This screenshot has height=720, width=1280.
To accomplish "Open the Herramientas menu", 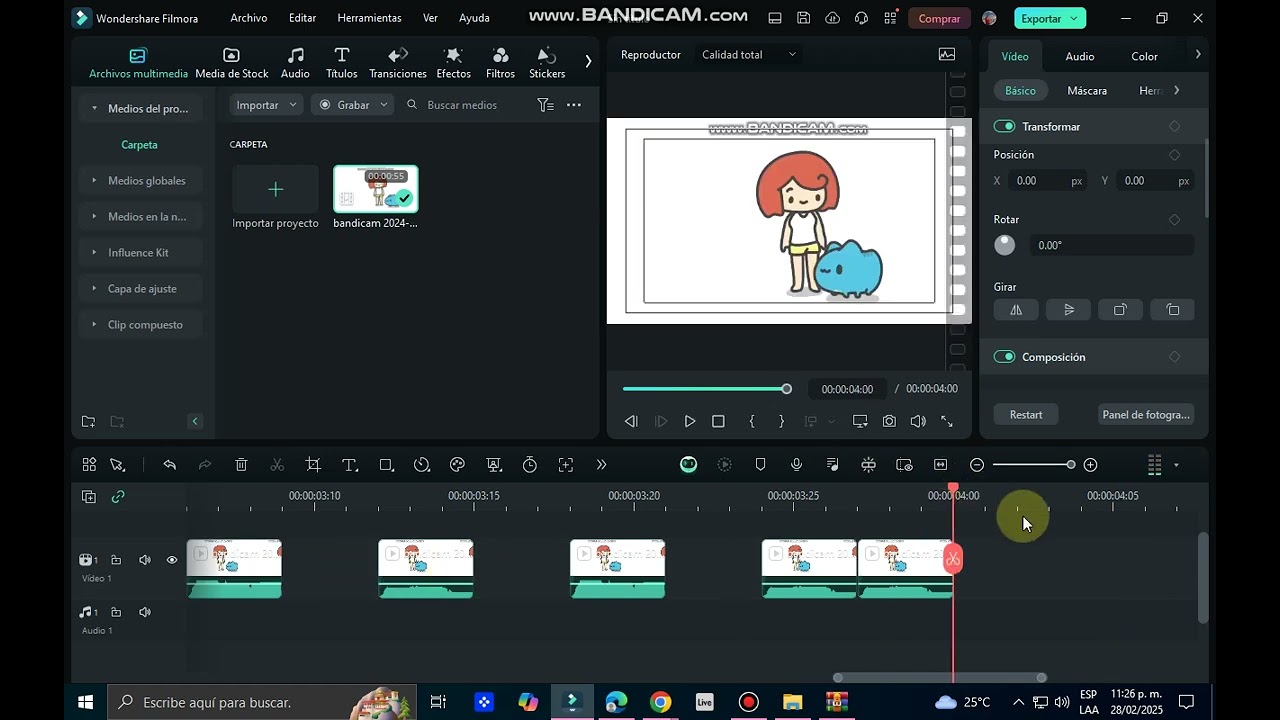I will (369, 18).
